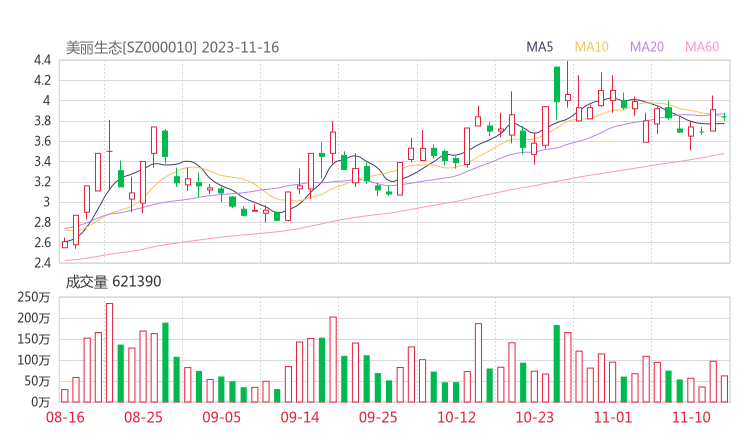
Task: Click the MA5 legend label
Action: point(539,47)
